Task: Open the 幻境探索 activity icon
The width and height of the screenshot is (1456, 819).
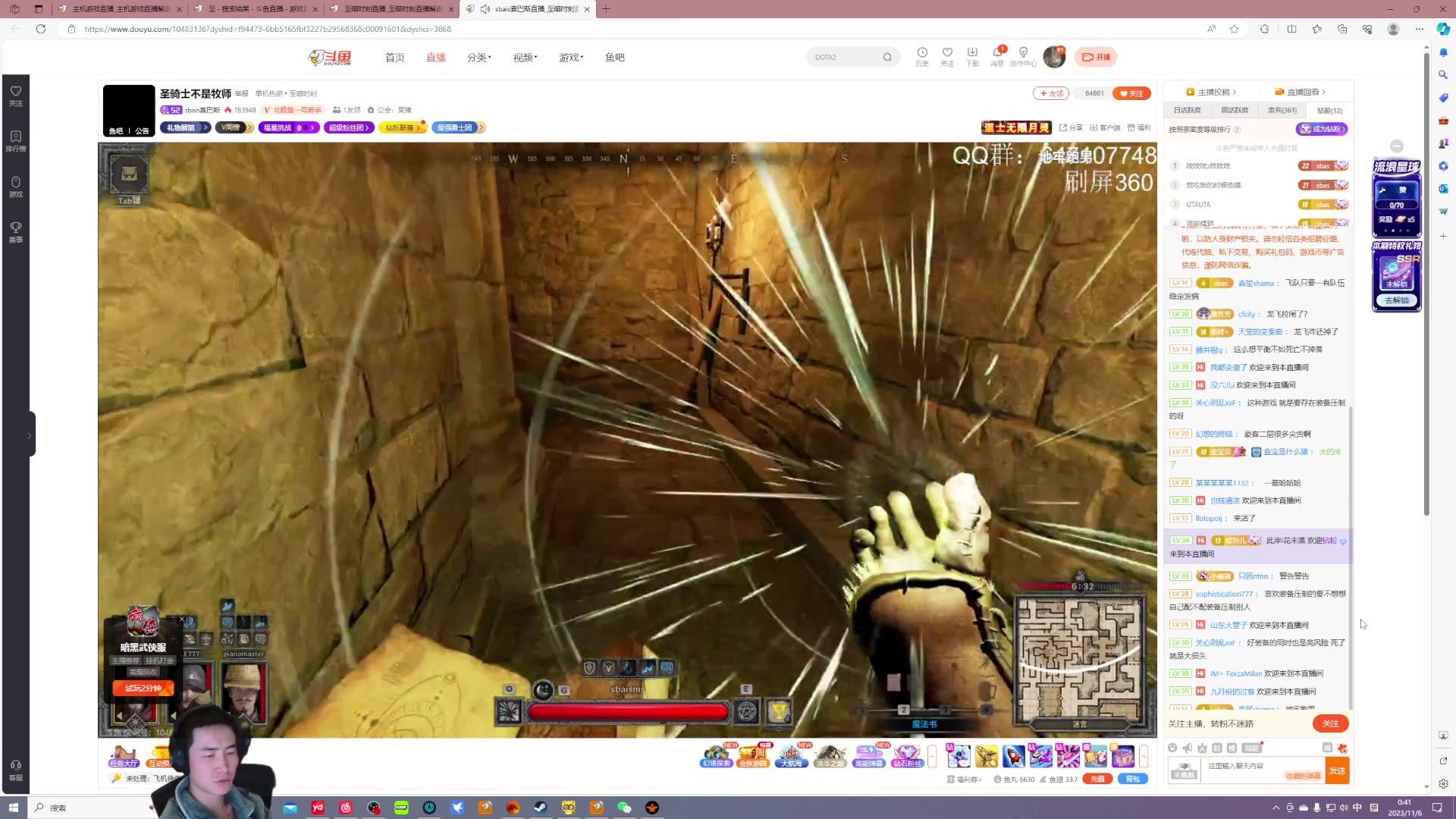Action: click(716, 756)
